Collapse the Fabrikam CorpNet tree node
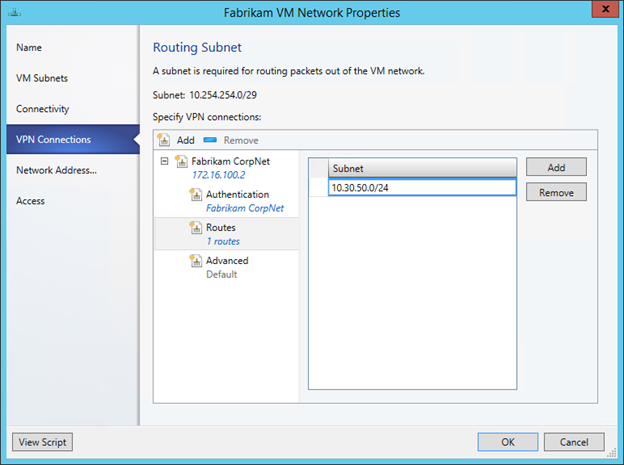Viewport: 624px width, 465px height. pos(164,161)
